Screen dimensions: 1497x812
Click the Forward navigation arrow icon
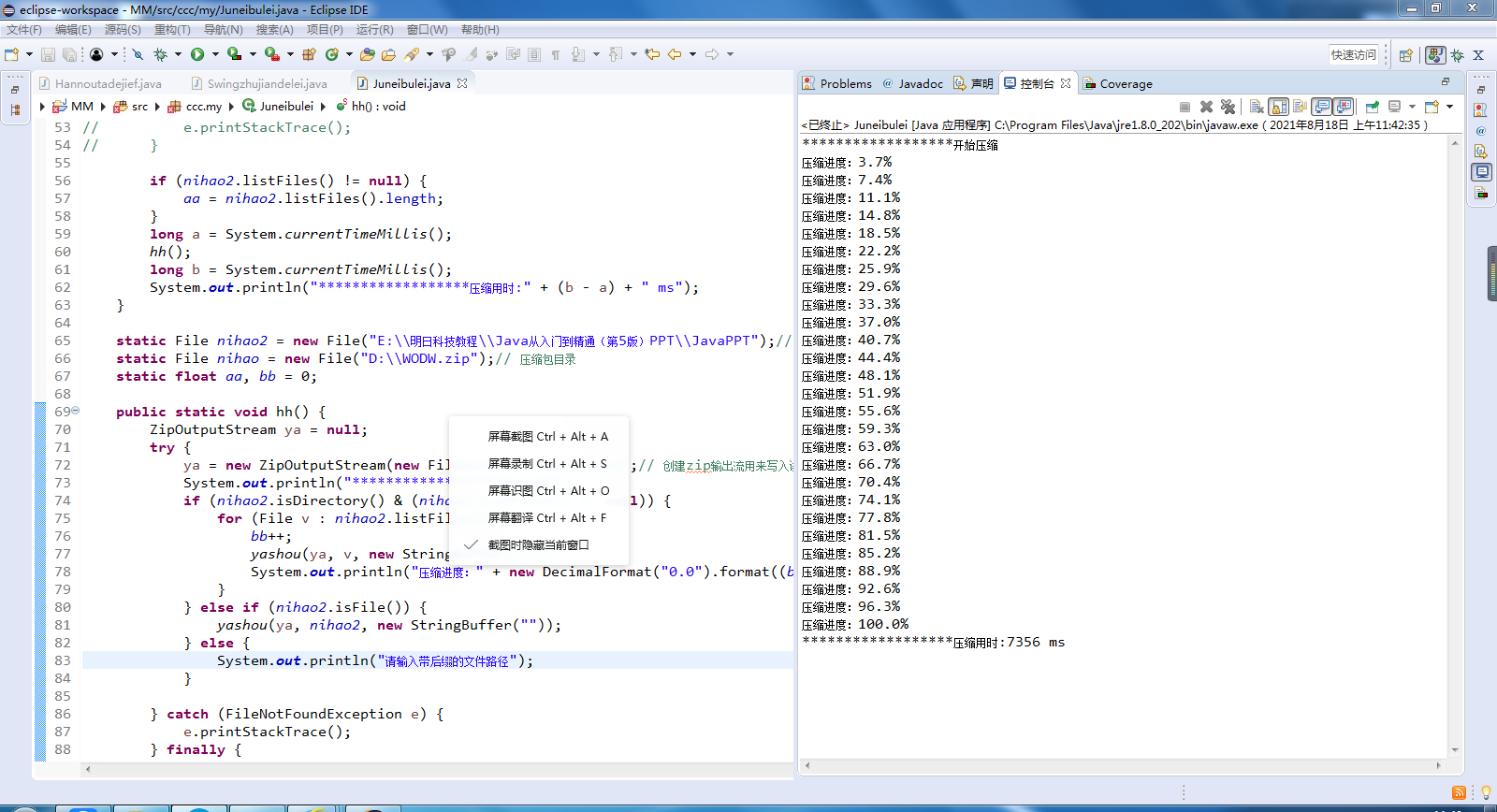[712, 54]
